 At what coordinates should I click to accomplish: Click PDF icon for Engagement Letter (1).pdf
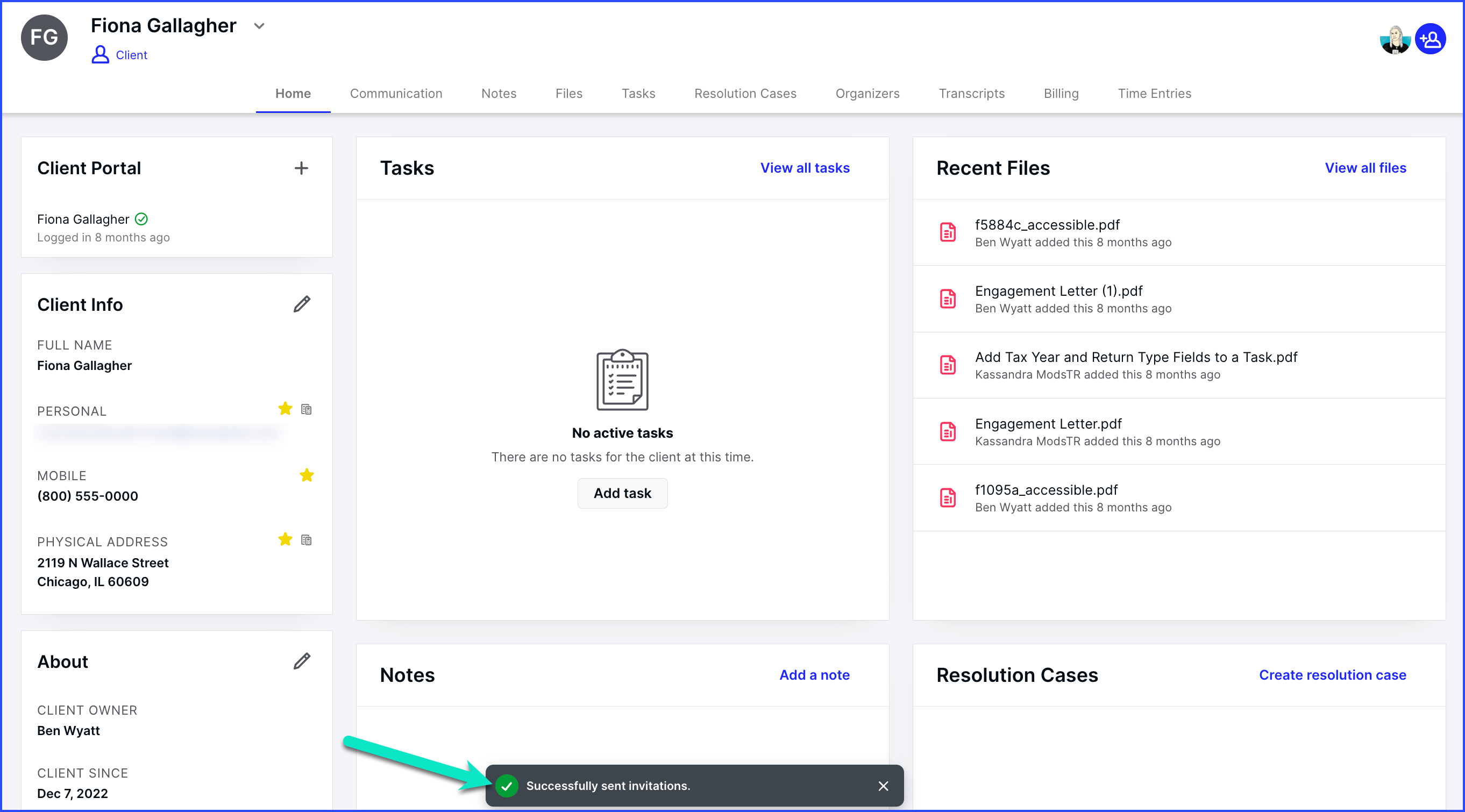pos(948,299)
